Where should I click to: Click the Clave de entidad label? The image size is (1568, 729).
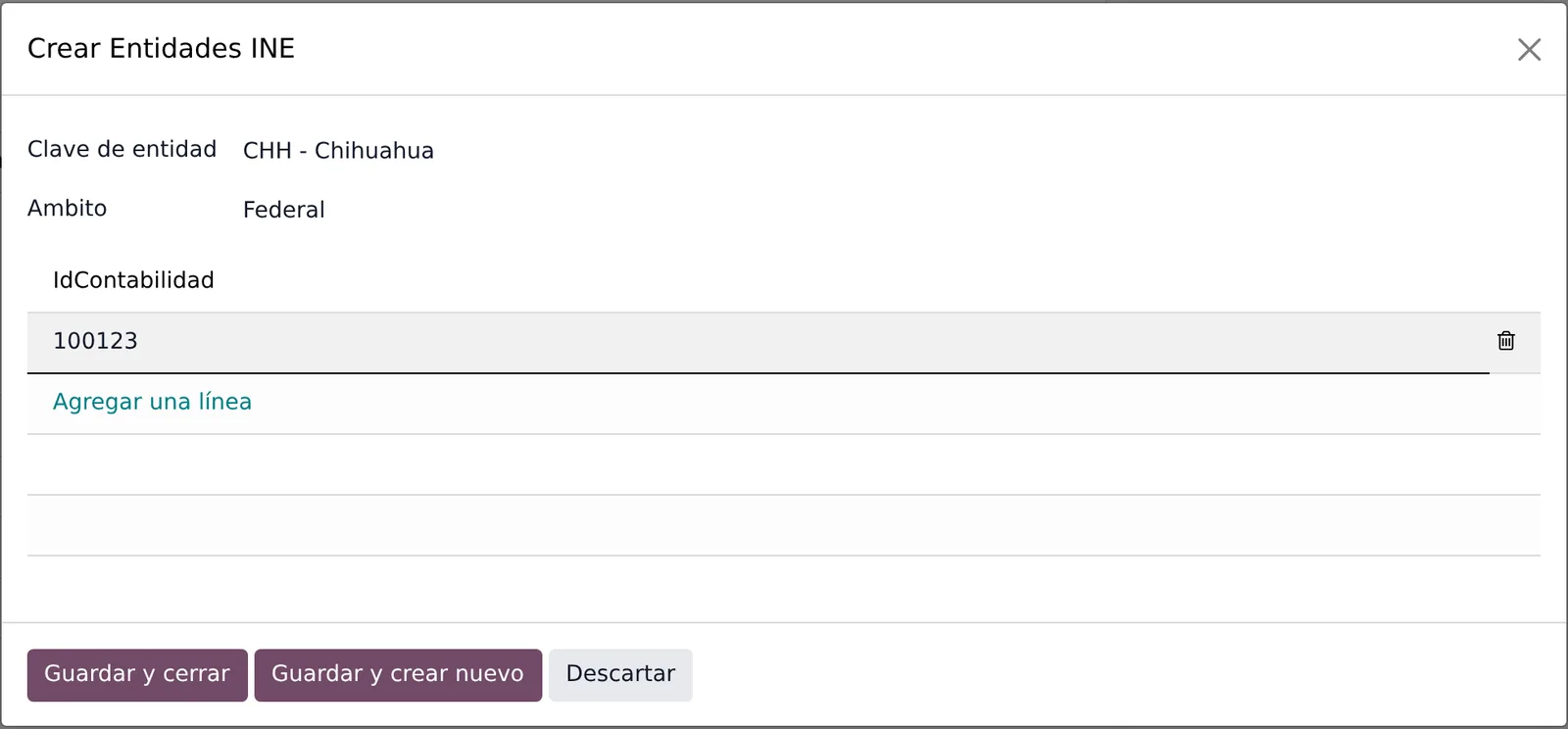[122, 149]
